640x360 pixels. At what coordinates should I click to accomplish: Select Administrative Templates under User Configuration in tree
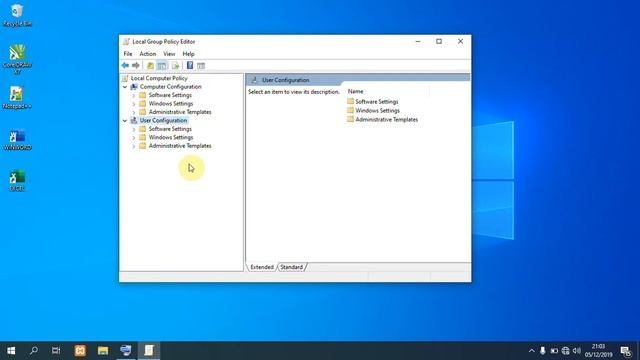180,146
